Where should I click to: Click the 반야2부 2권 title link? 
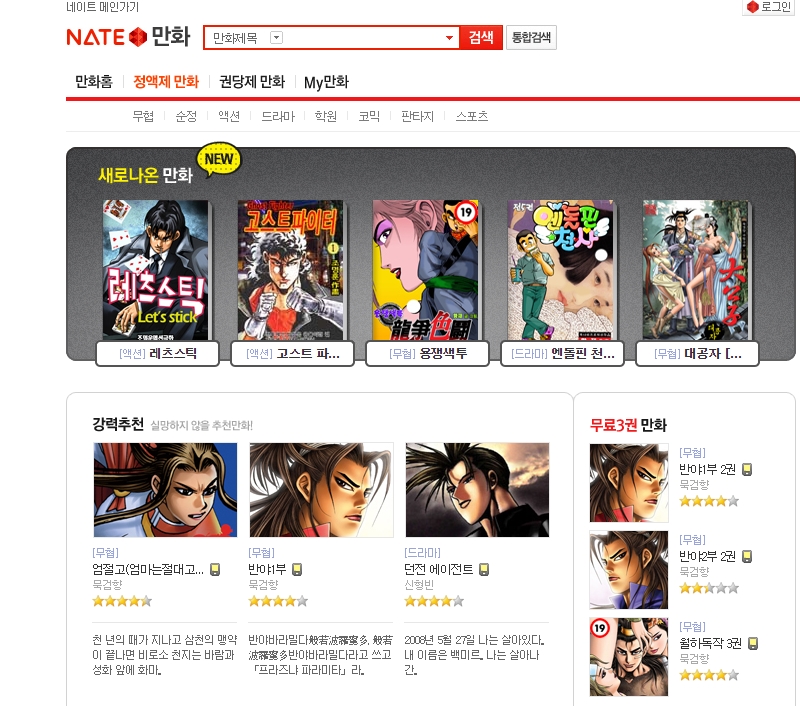708,556
